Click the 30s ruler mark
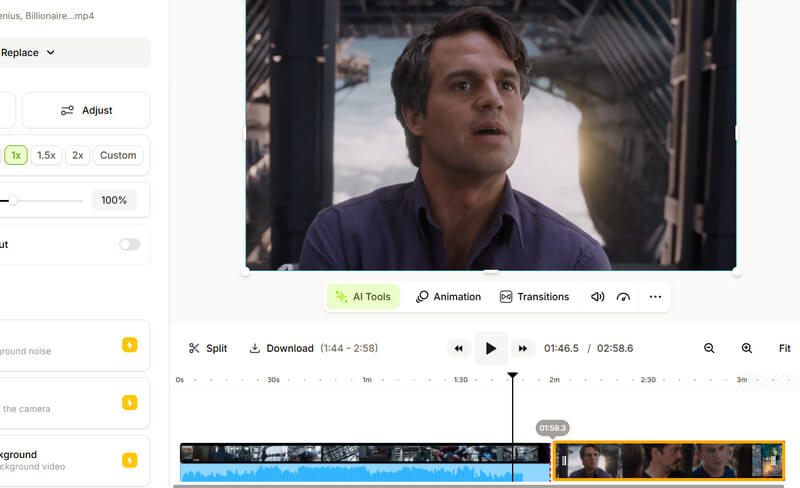The image size is (800, 488). coord(273,380)
